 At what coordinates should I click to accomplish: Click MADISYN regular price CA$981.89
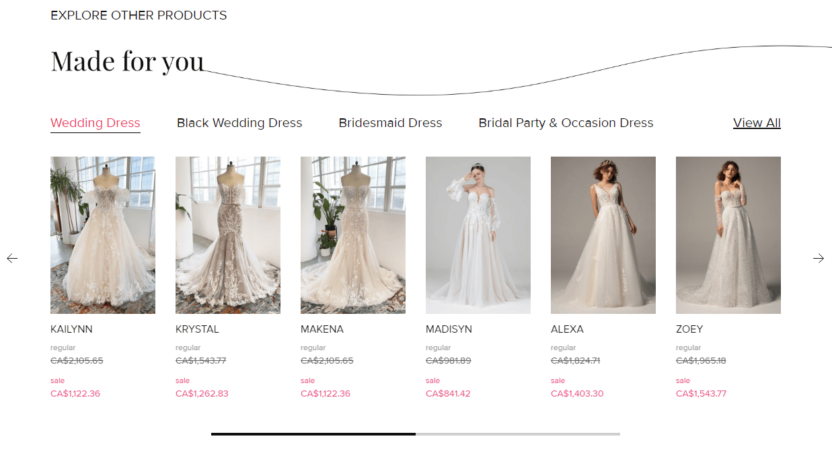point(448,361)
